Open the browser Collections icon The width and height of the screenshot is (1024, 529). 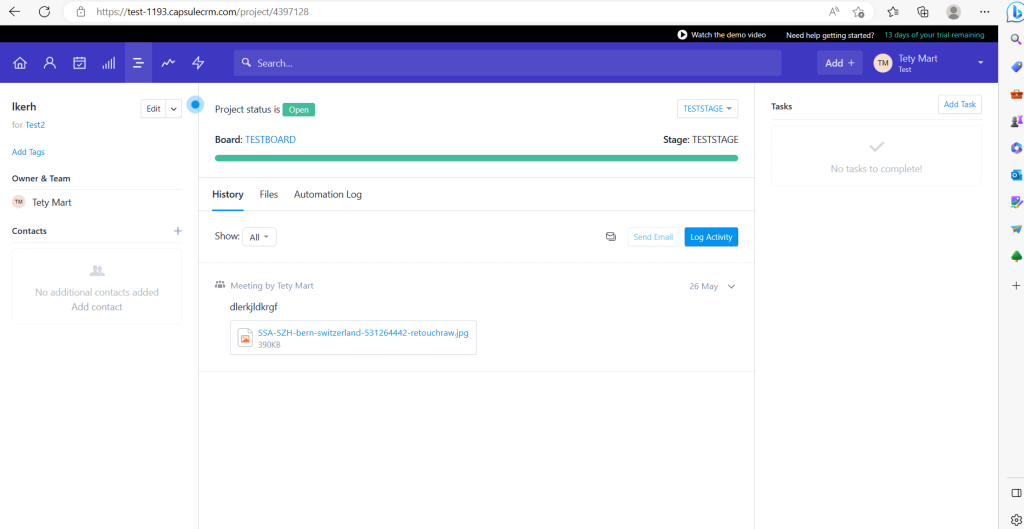[x=923, y=11]
